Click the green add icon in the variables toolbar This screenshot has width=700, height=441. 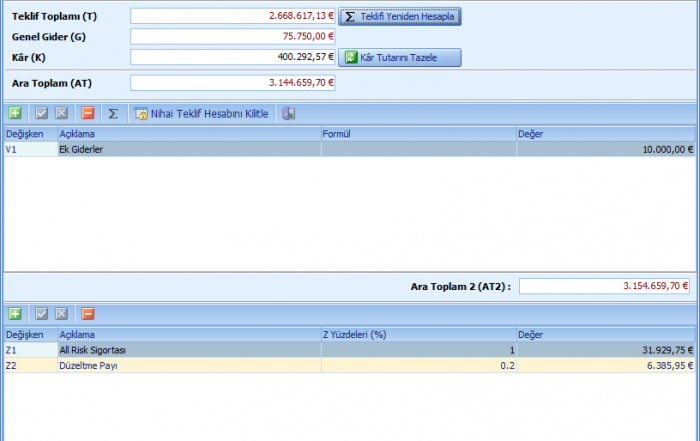tap(15, 114)
